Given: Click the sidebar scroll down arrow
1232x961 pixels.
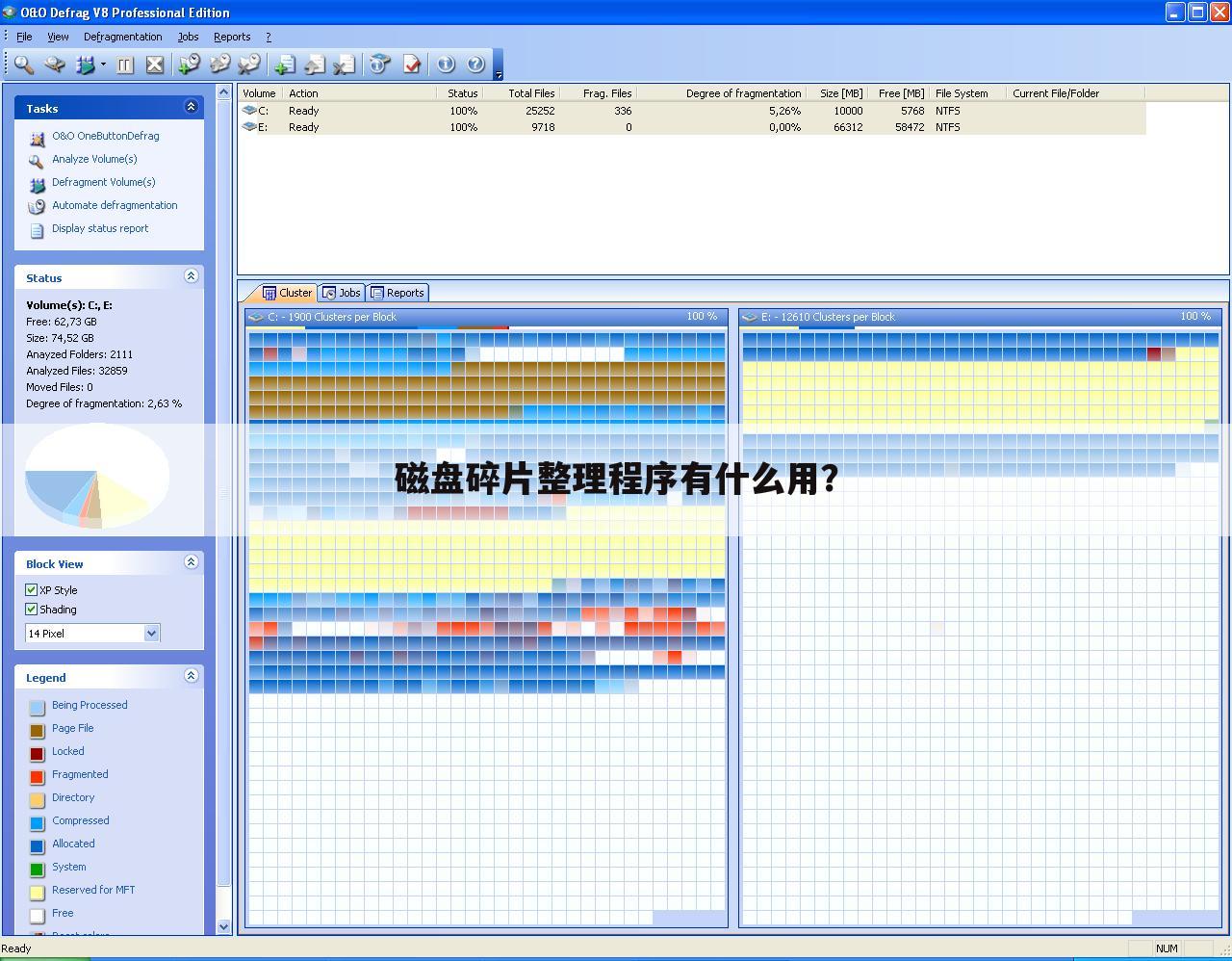Looking at the screenshot, I should pos(224,926).
